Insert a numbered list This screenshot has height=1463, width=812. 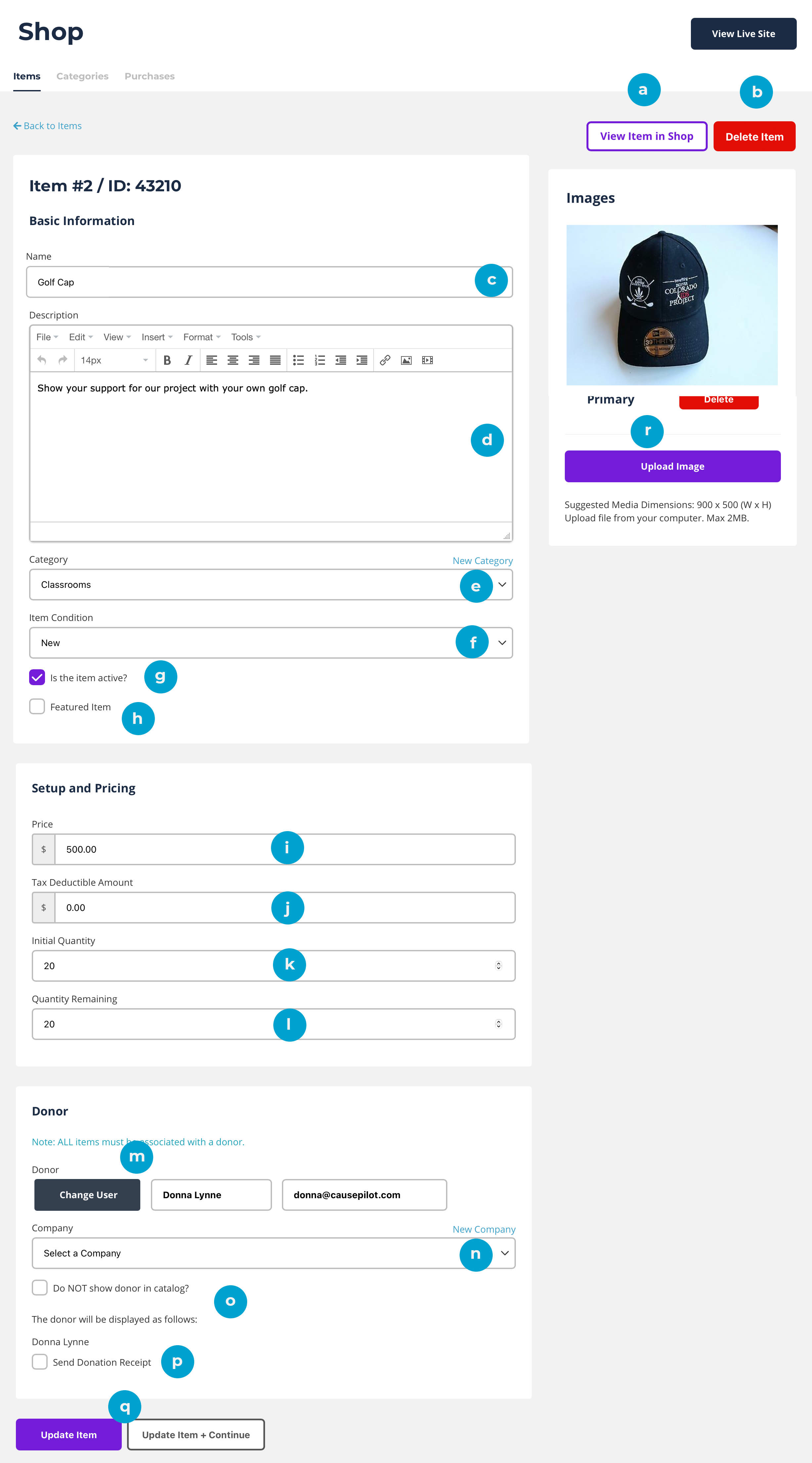(320, 360)
